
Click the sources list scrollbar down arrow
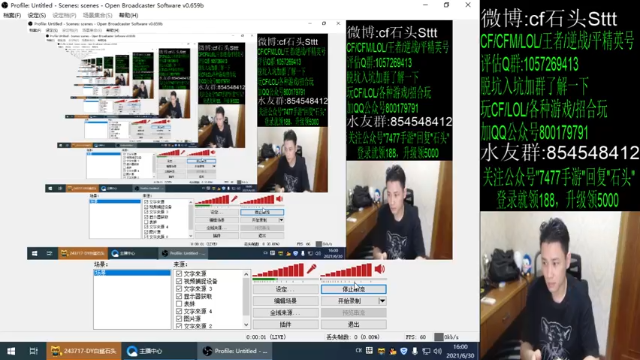tap(246, 325)
